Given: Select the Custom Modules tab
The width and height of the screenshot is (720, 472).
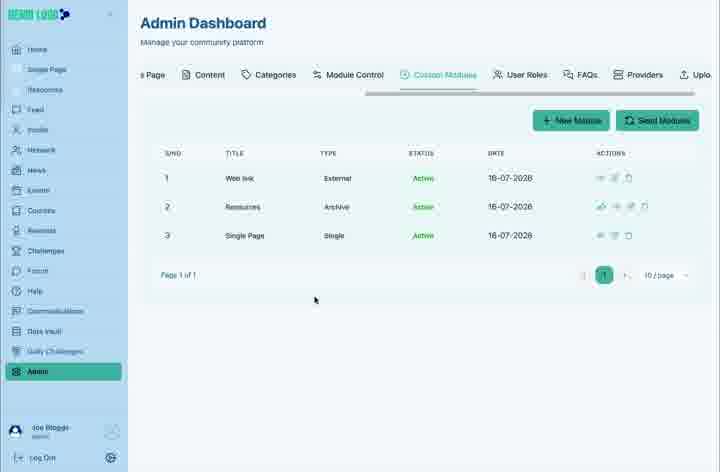Looking at the screenshot, I should point(439,75).
